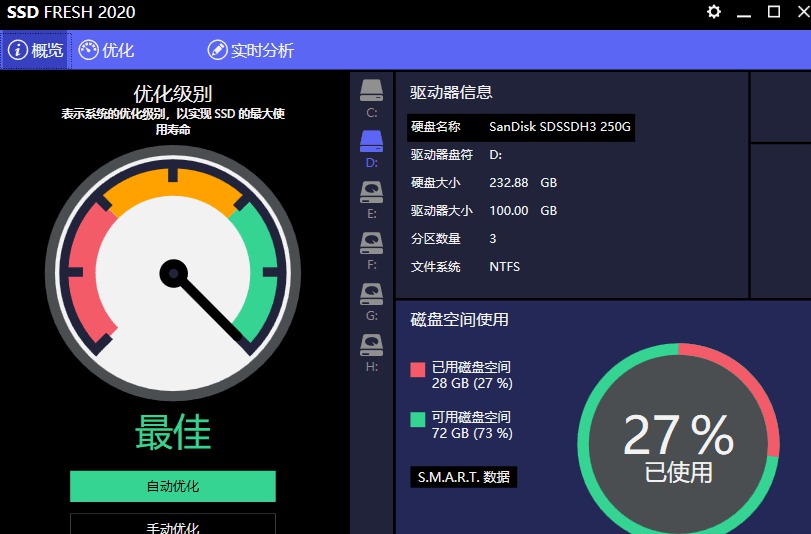Open the settings gear in title bar
Screen dimensions: 811x534
(714, 11)
